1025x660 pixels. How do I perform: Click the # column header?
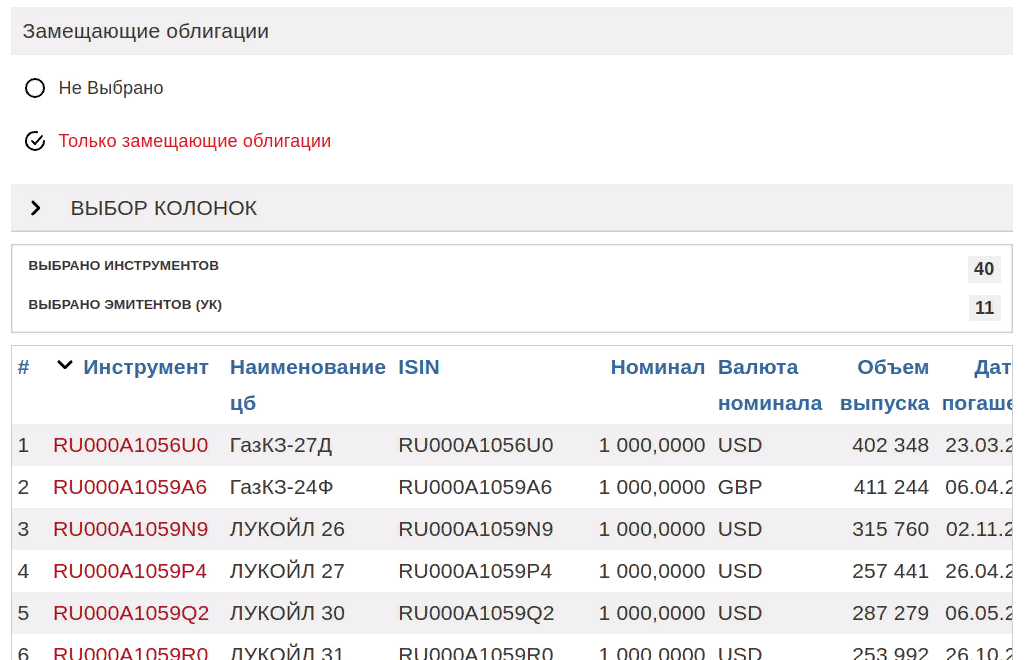[x=23, y=367]
